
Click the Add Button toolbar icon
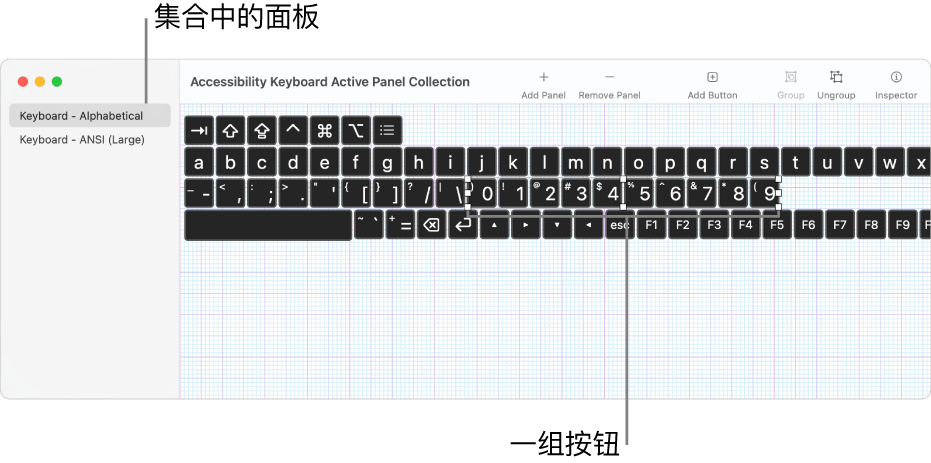coord(712,77)
